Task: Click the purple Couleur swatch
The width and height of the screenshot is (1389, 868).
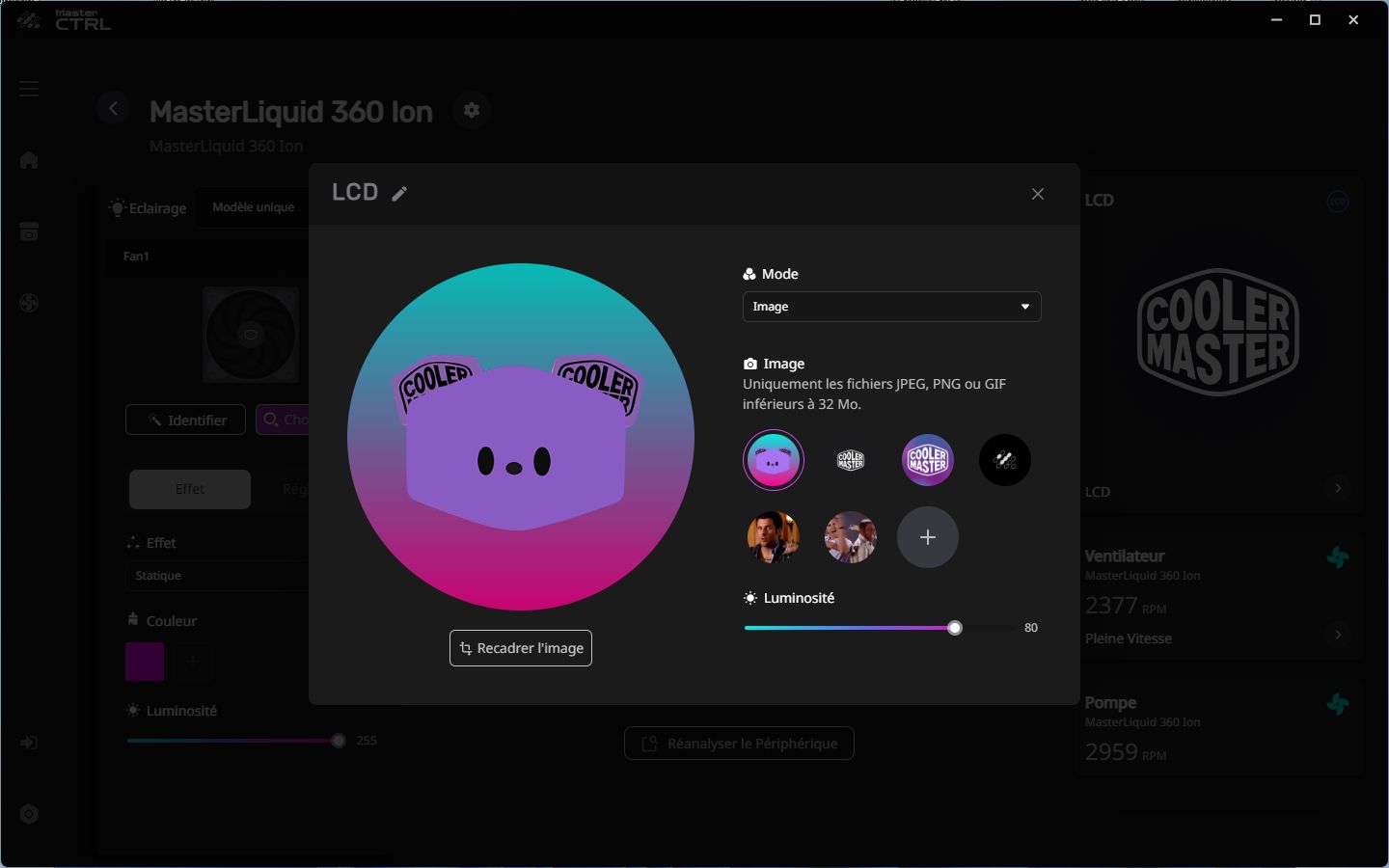Action: point(145,662)
